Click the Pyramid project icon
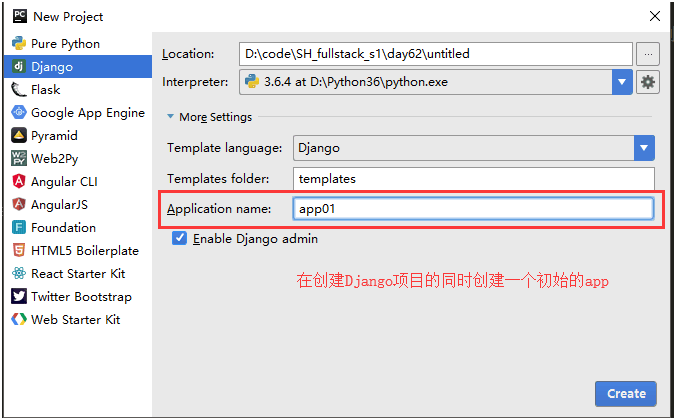676x420 pixels. [19, 135]
